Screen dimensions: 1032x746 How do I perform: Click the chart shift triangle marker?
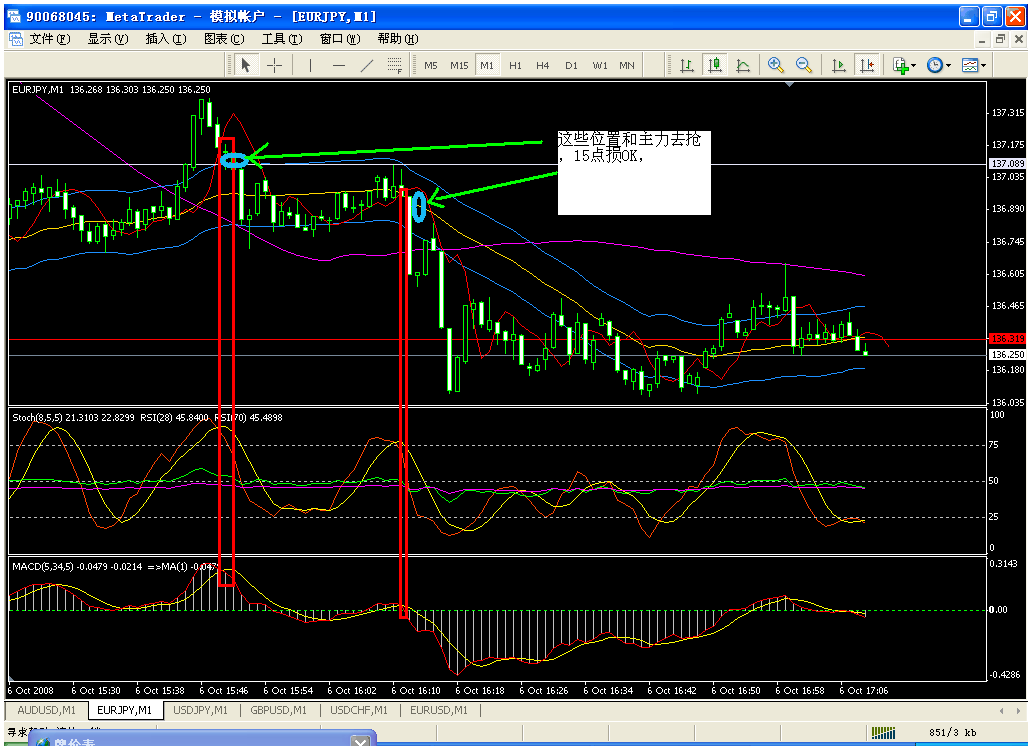[789, 84]
